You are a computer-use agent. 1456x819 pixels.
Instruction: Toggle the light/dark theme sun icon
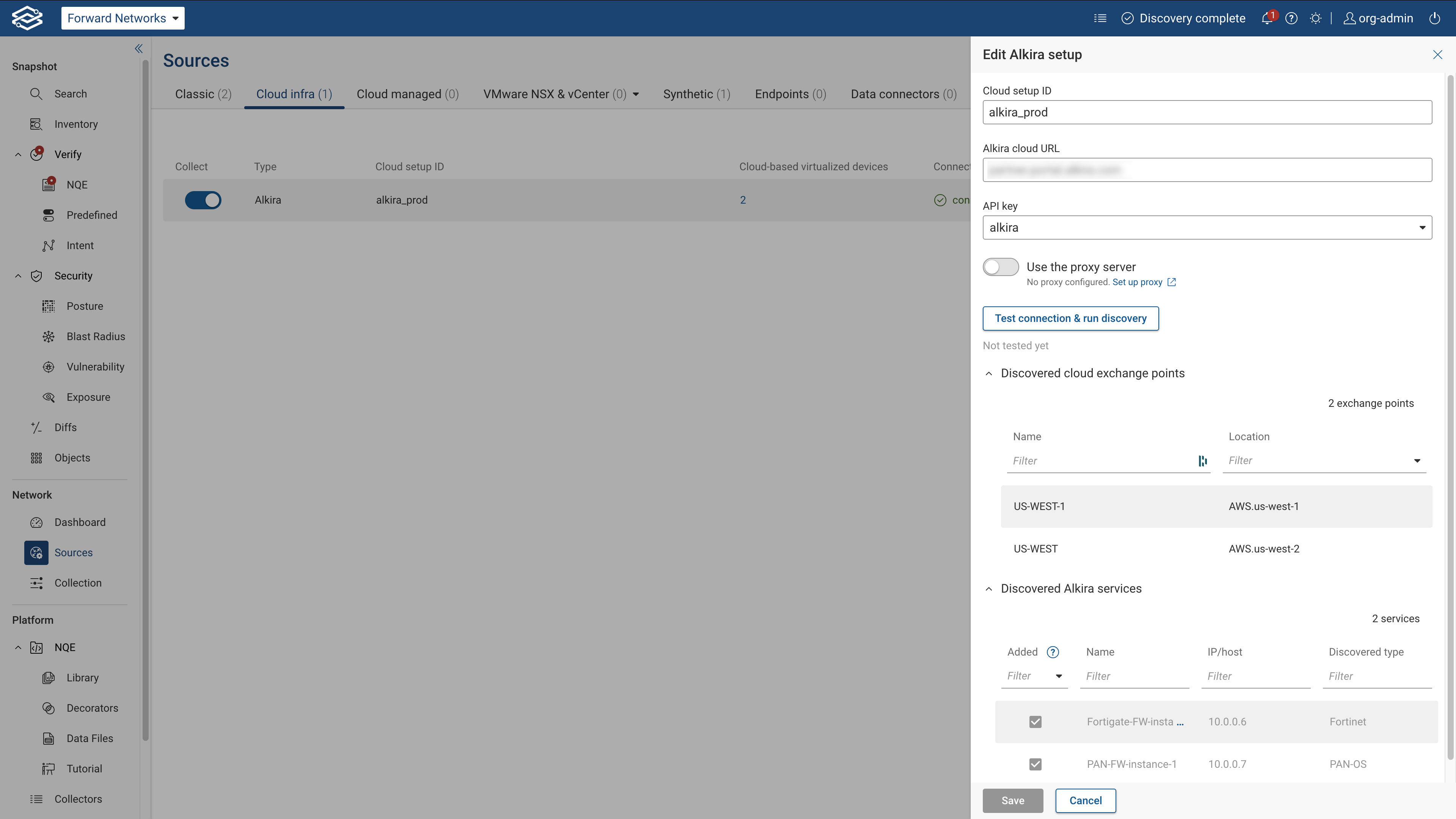1315,19
